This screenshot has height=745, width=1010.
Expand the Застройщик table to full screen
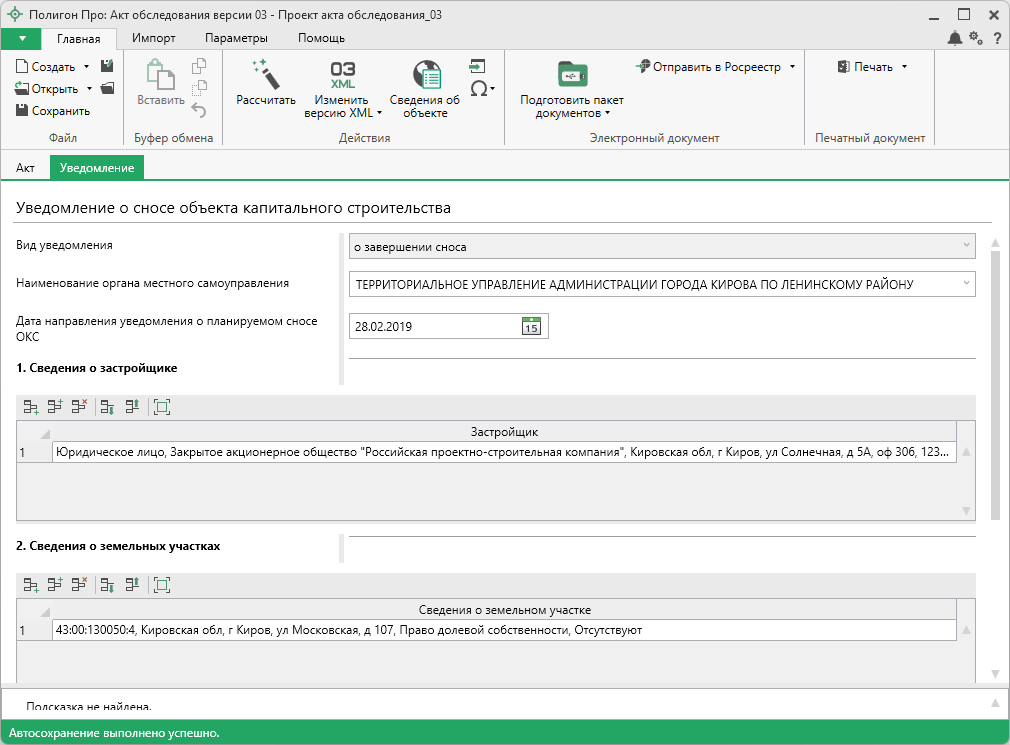162,407
